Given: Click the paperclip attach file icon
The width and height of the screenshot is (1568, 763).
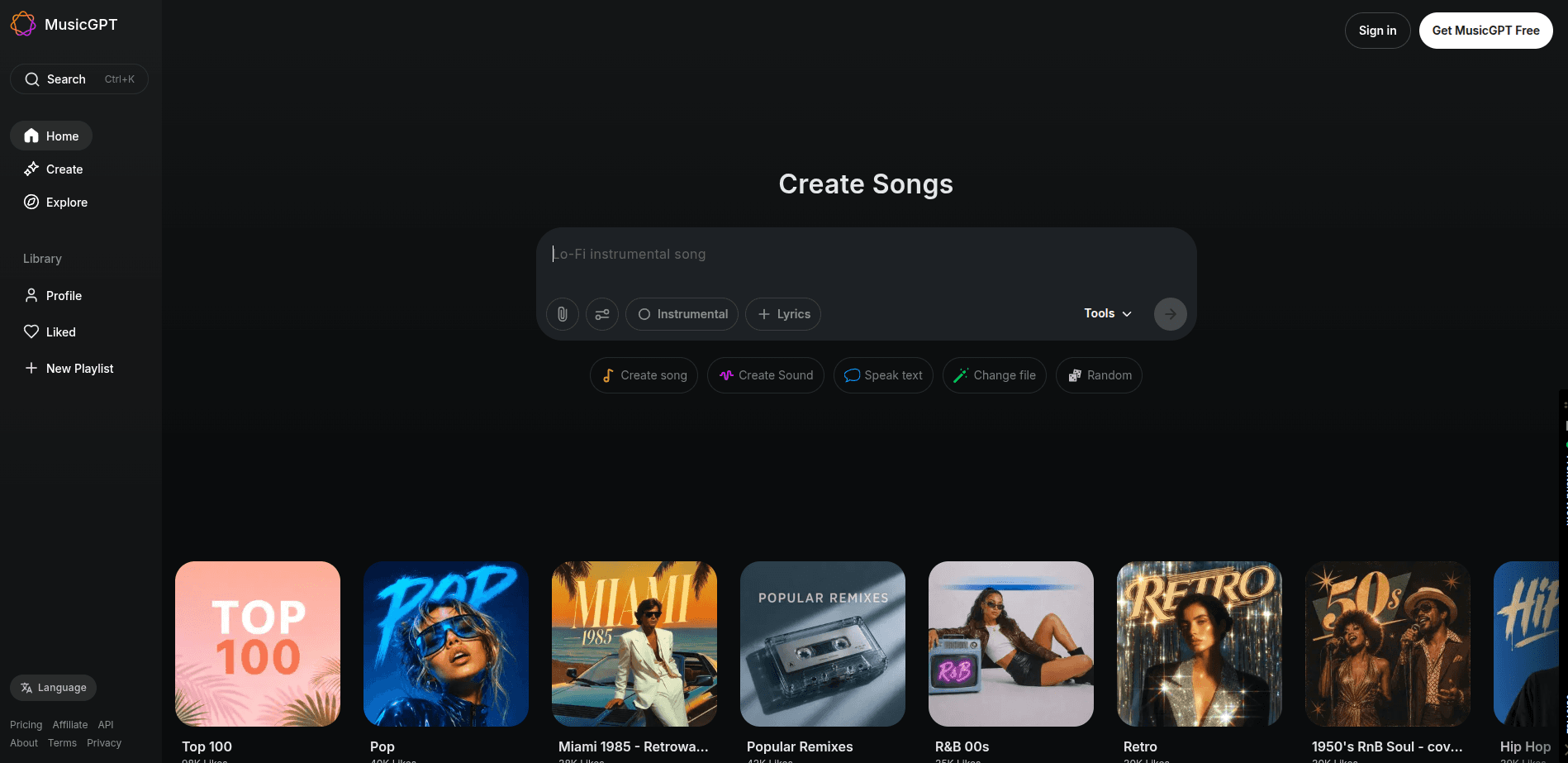Looking at the screenshot, I should tap(563, 314).
